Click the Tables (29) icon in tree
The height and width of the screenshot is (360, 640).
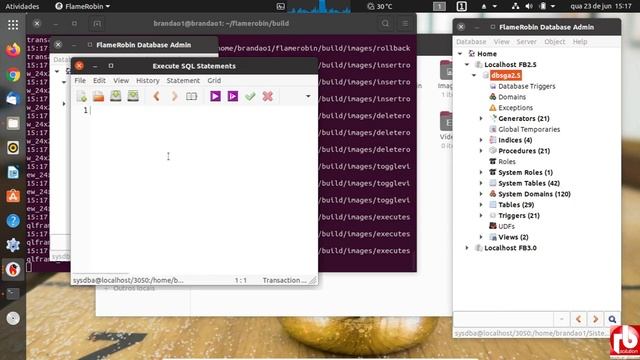493,204
